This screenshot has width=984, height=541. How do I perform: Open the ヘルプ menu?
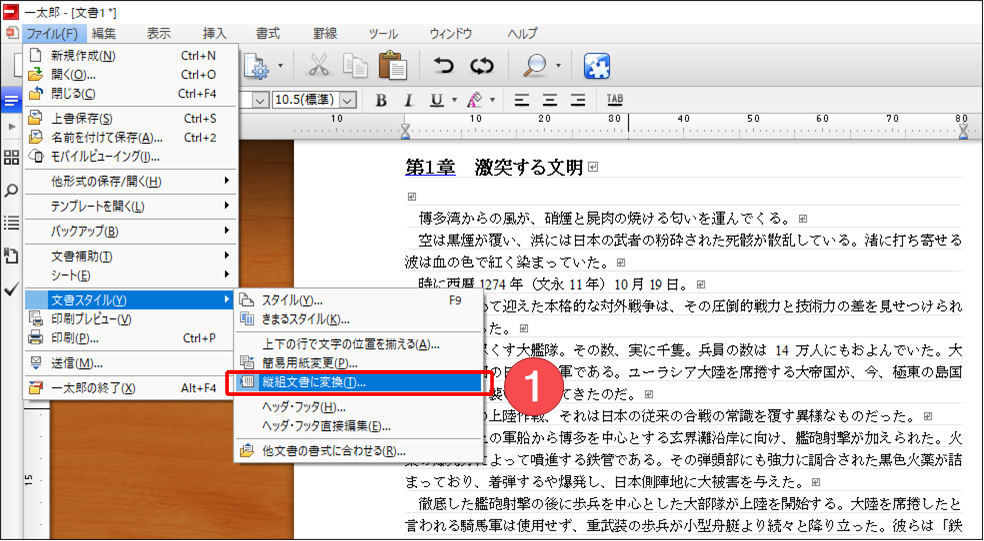pos(522,33)
